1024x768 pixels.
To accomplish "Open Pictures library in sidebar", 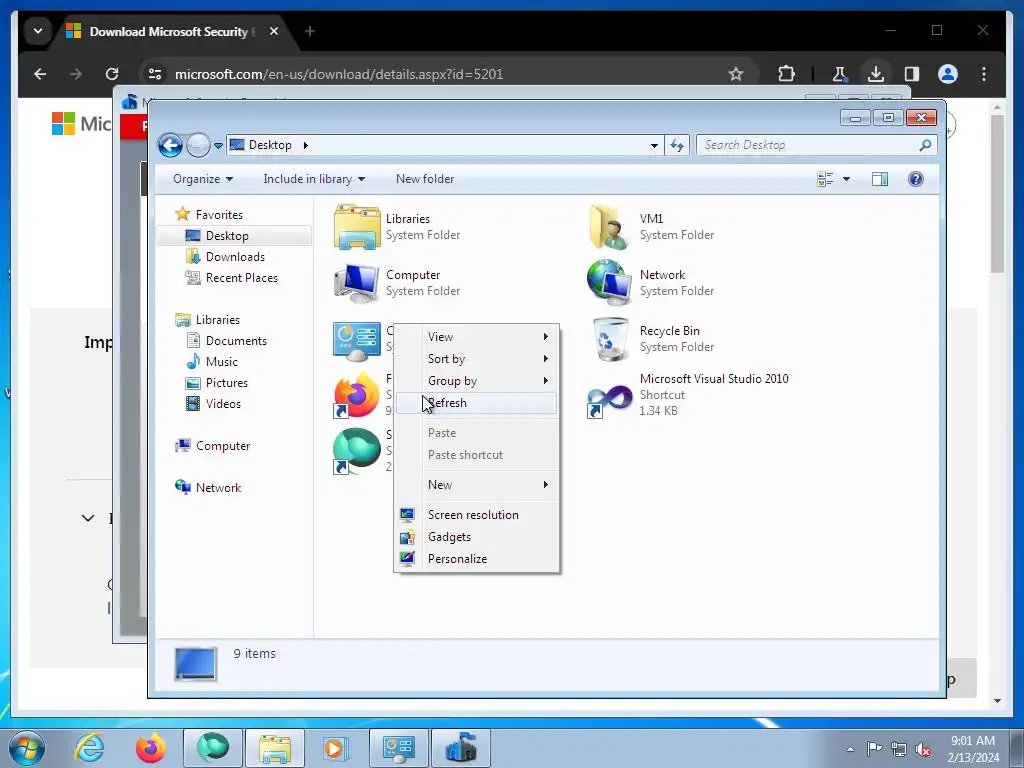I will click(217, 383).
